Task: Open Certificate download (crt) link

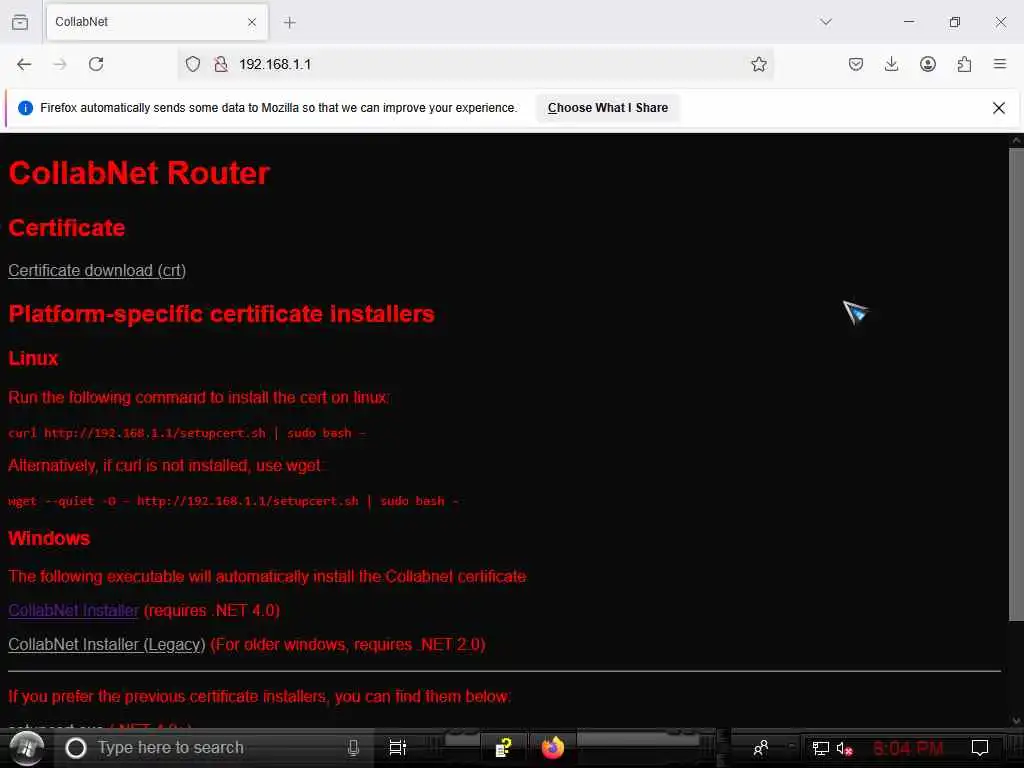Action: [x=97, y=270]
